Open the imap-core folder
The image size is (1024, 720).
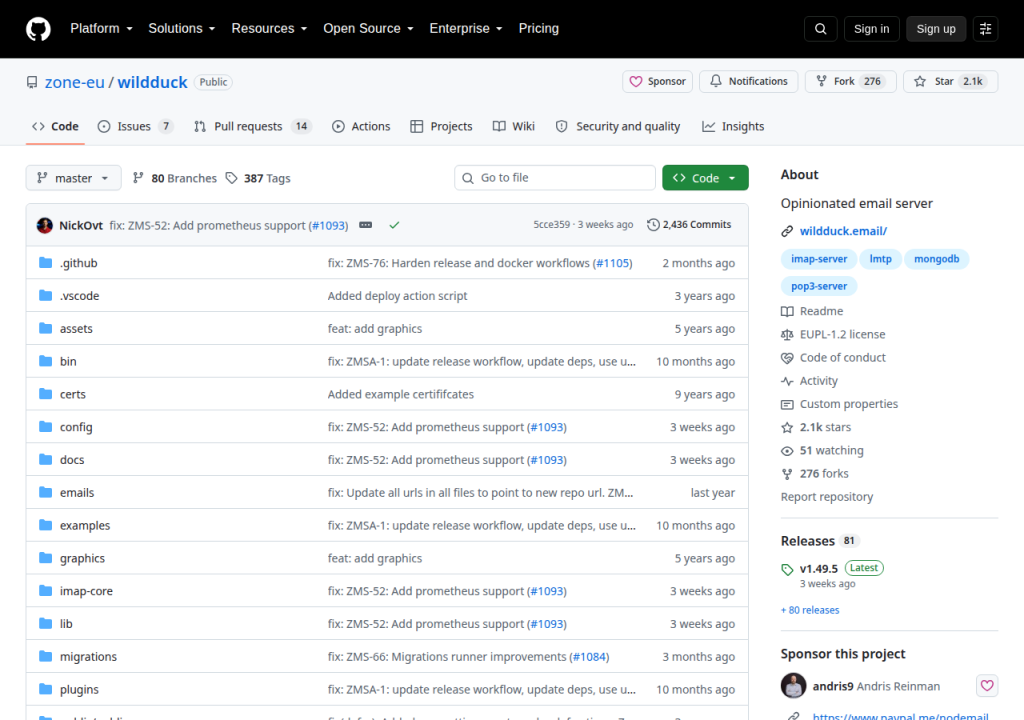tap(86, 591)
